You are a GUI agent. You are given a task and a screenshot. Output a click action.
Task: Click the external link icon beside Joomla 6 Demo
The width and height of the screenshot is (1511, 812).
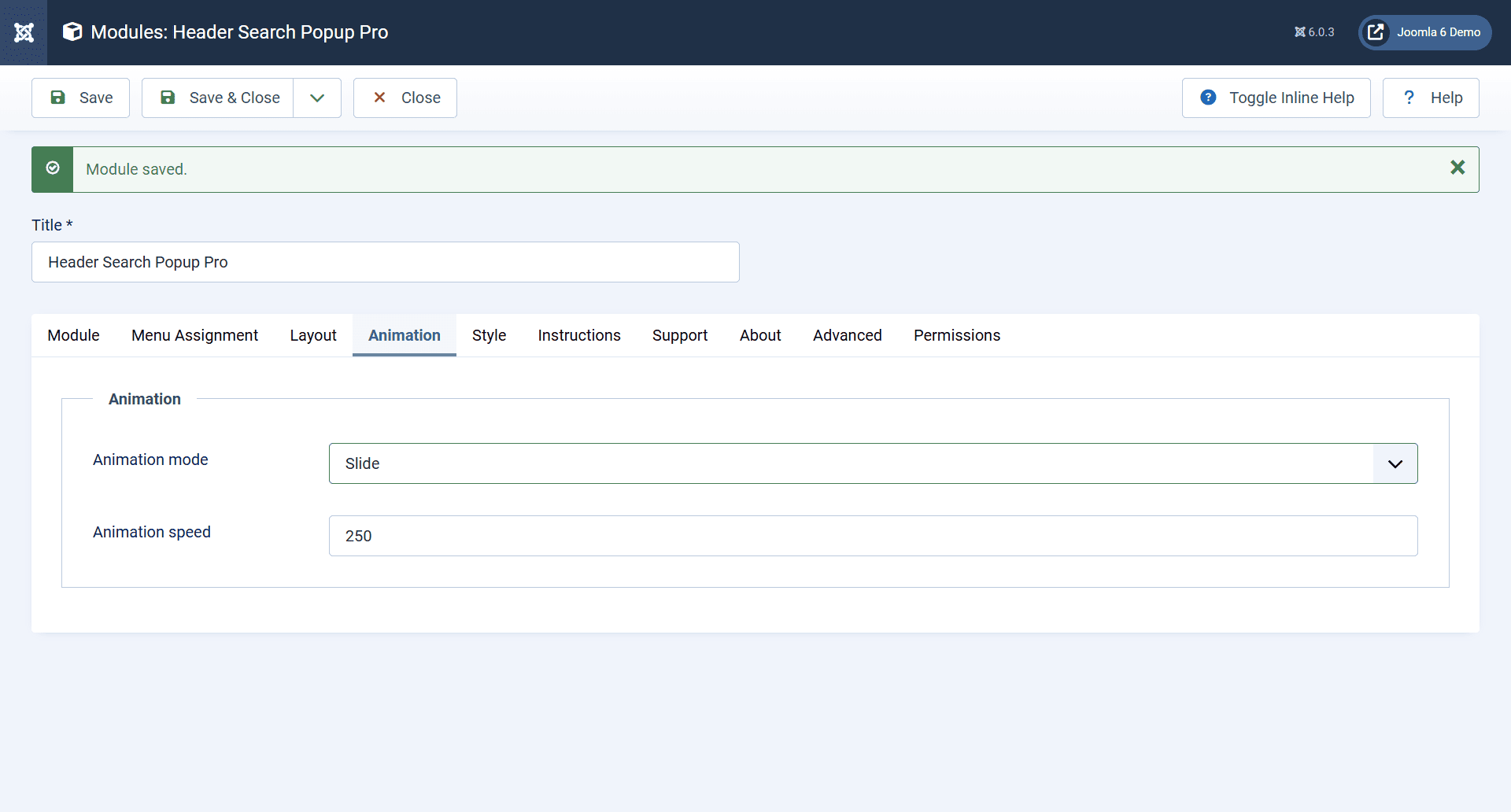click(1376, 32)
